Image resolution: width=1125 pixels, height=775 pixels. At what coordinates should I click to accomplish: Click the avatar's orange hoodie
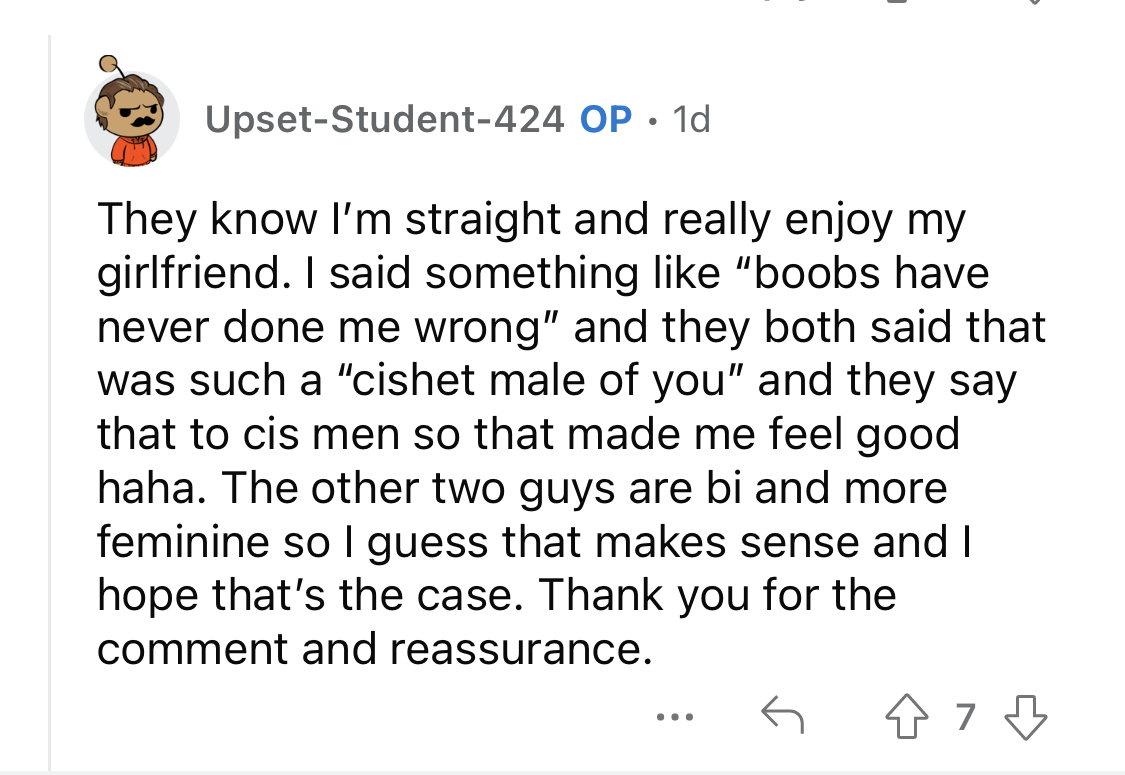coord(130,148)
